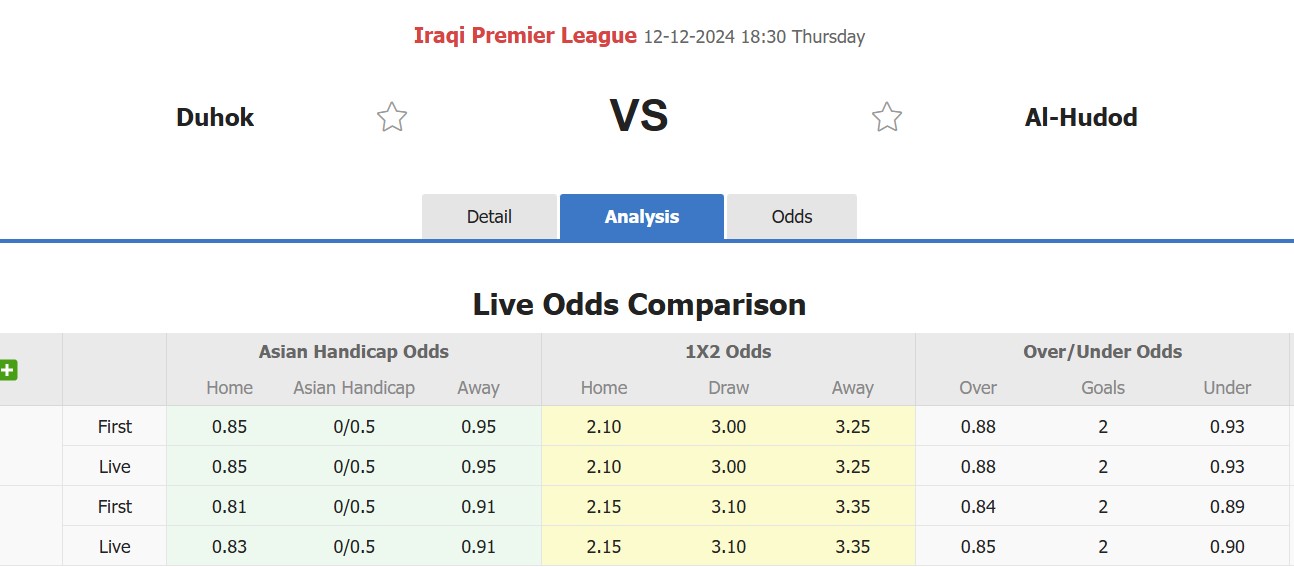Click the Live Odds Comparison heading
1294x567 pixels.
coord(640,304)
